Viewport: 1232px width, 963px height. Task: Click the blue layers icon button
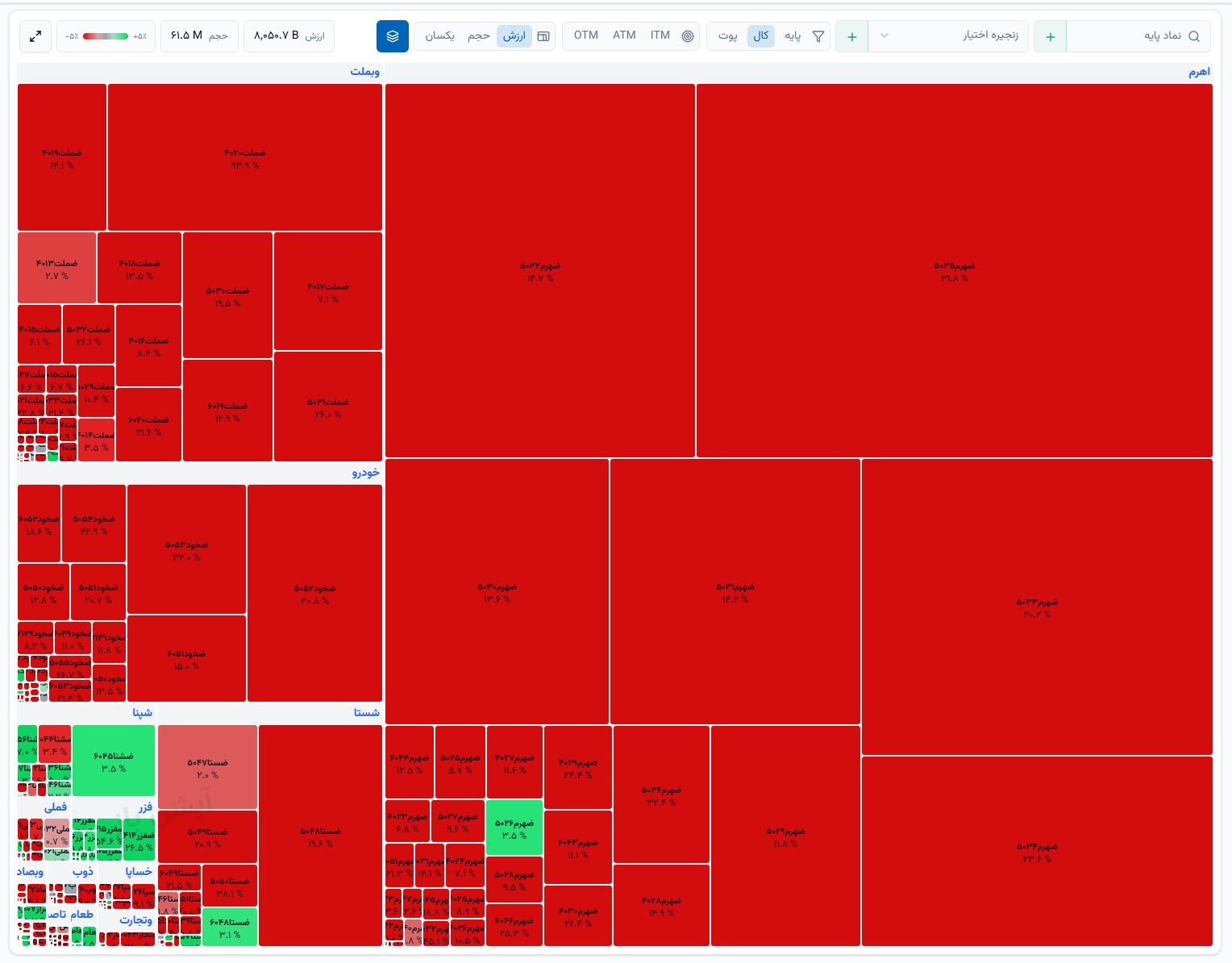393,36
